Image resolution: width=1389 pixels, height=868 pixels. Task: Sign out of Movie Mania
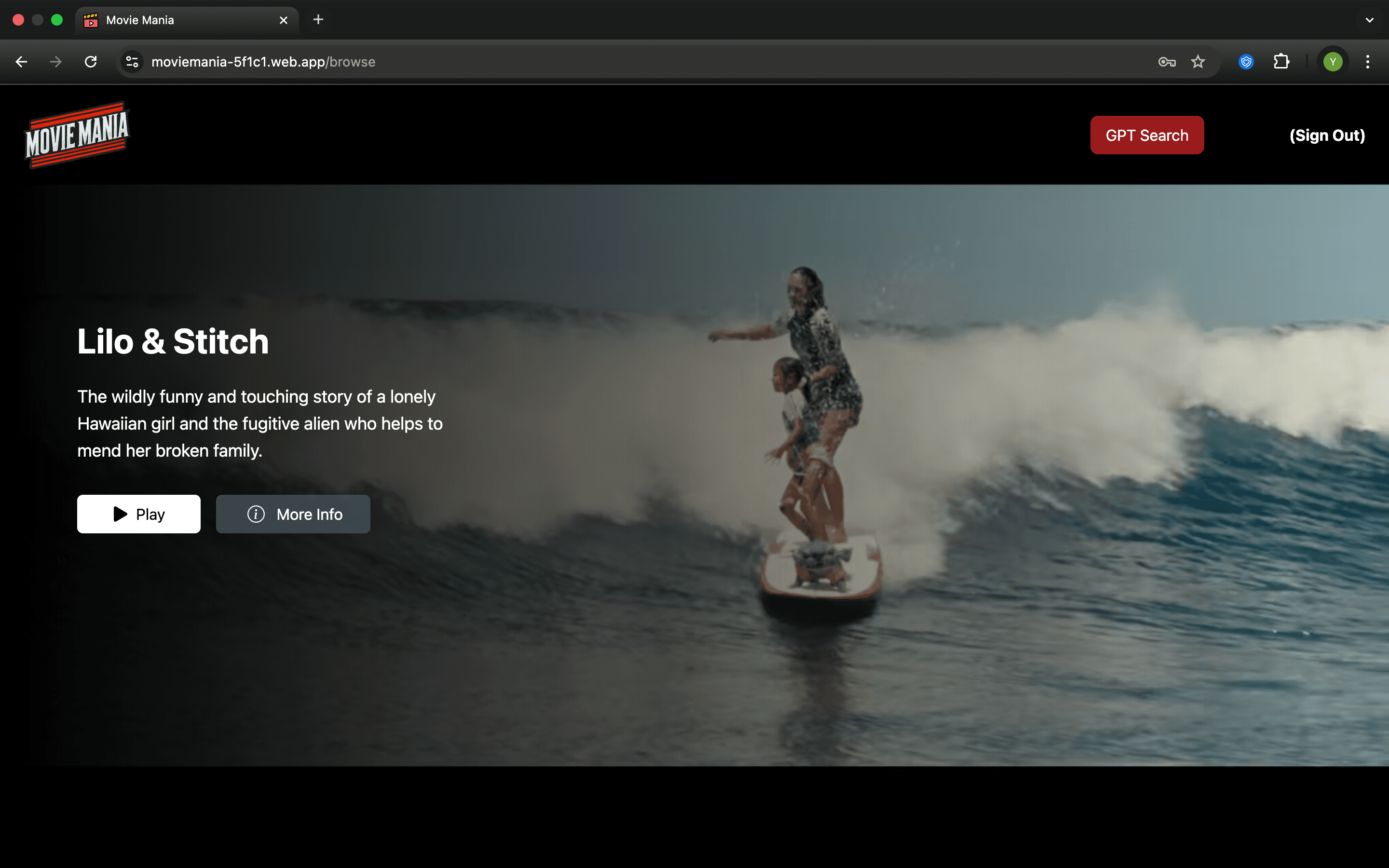(1326, 136)
